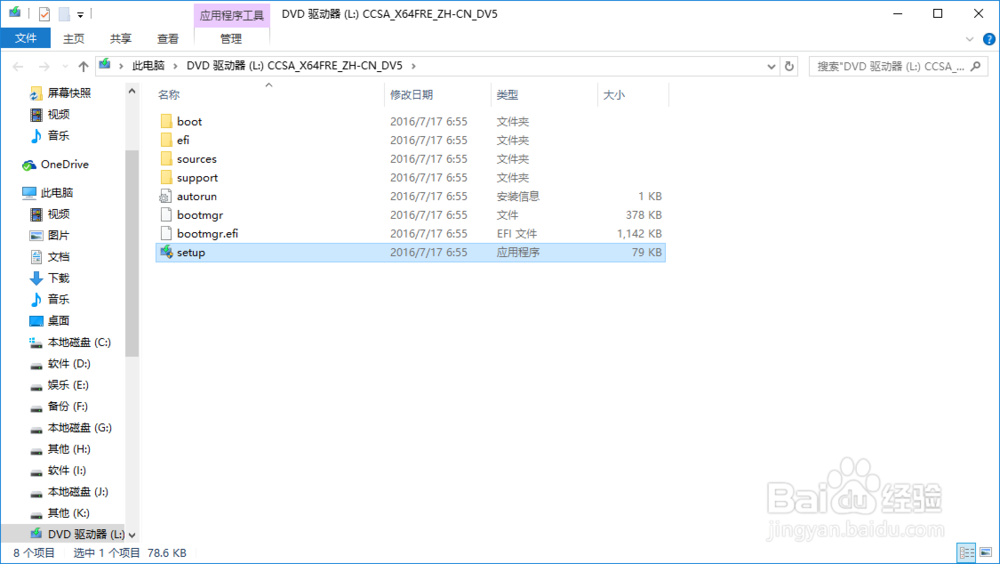1000x564 pixels.
Task: Click autorun's 安装信息 type cell
Action: tap(518, 196)
